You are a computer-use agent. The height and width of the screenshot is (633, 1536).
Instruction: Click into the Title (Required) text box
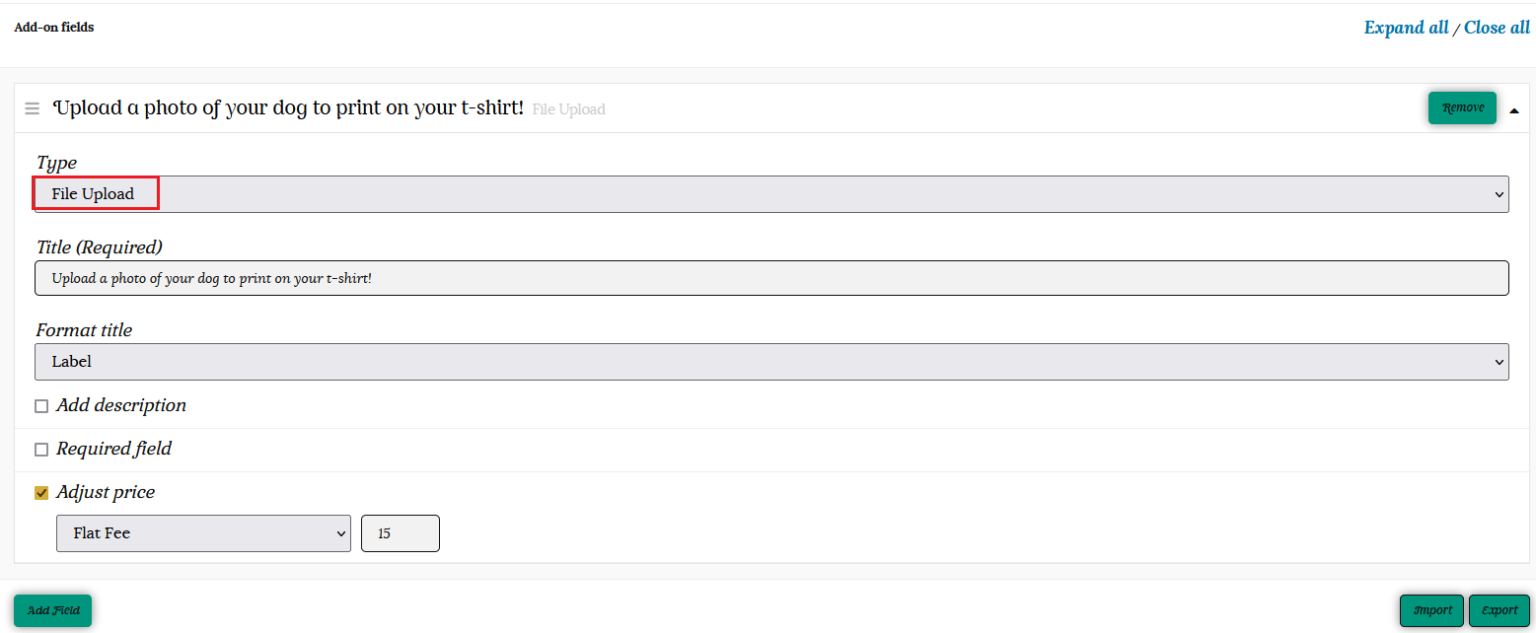tap(771, 278)
